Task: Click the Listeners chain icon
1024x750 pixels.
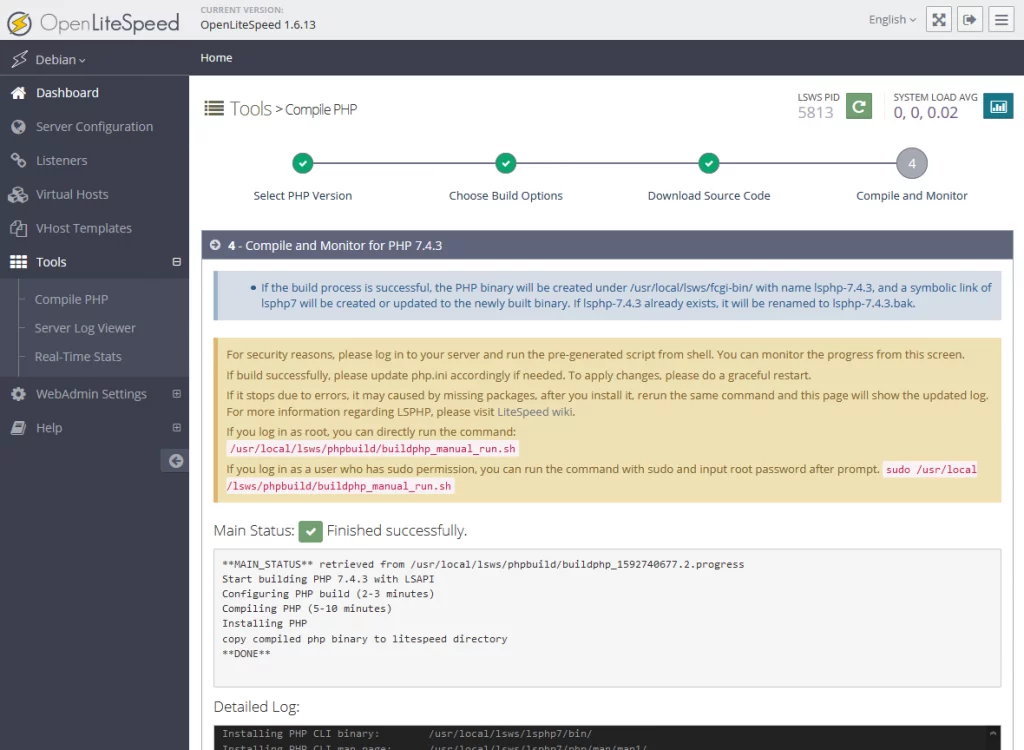Action: (x=18, y=161)
